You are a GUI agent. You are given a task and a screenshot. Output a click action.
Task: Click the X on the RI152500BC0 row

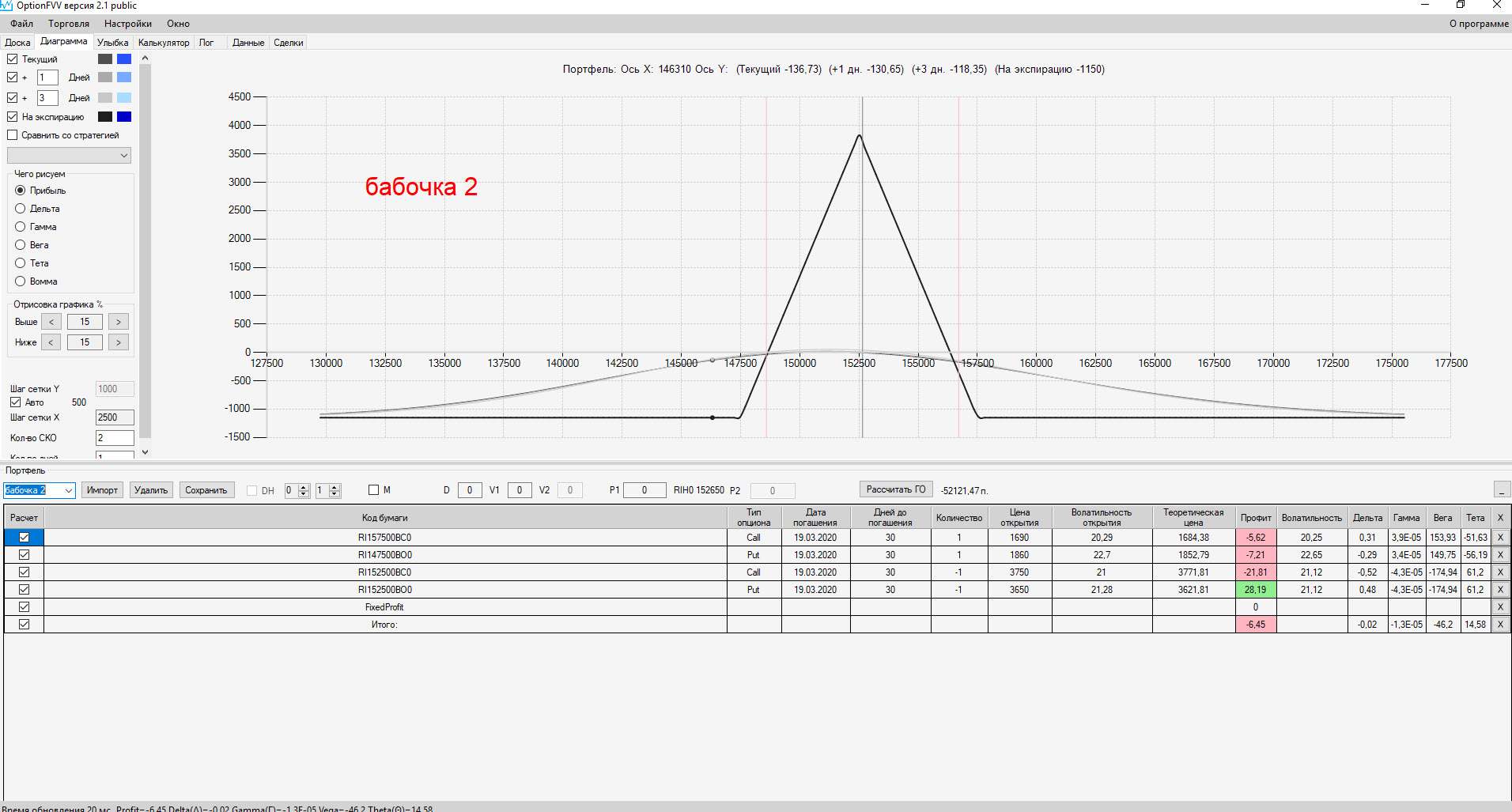click(1500, 572)
